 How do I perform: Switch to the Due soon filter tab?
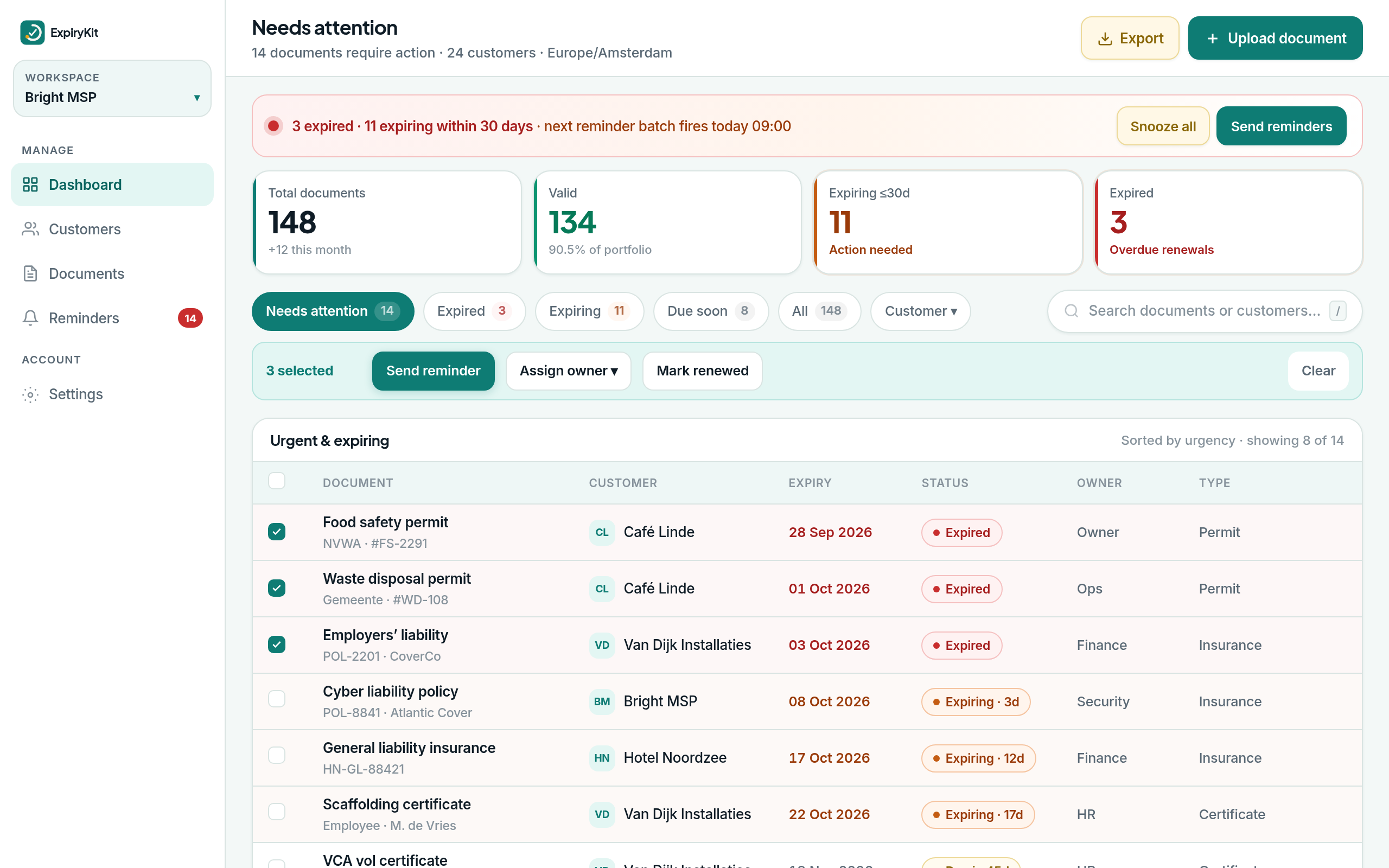tap(711, 310)
